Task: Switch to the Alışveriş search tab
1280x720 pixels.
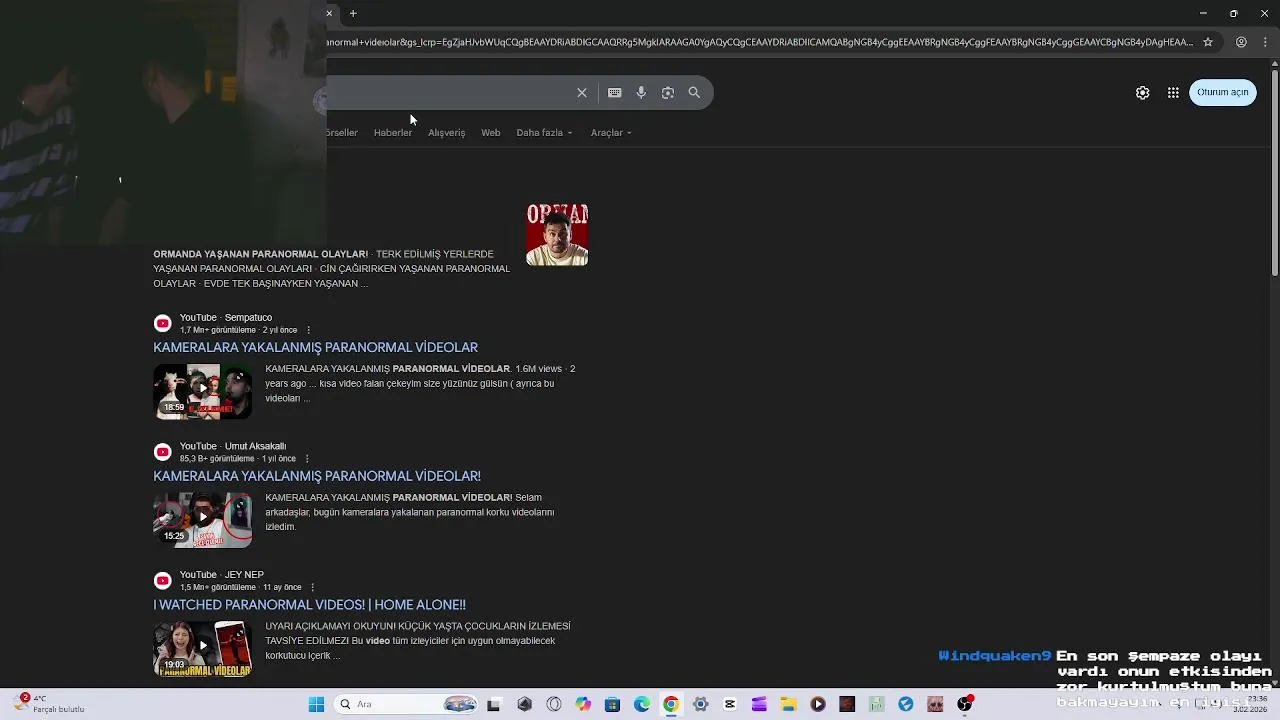Action: [x=447, y=133]
